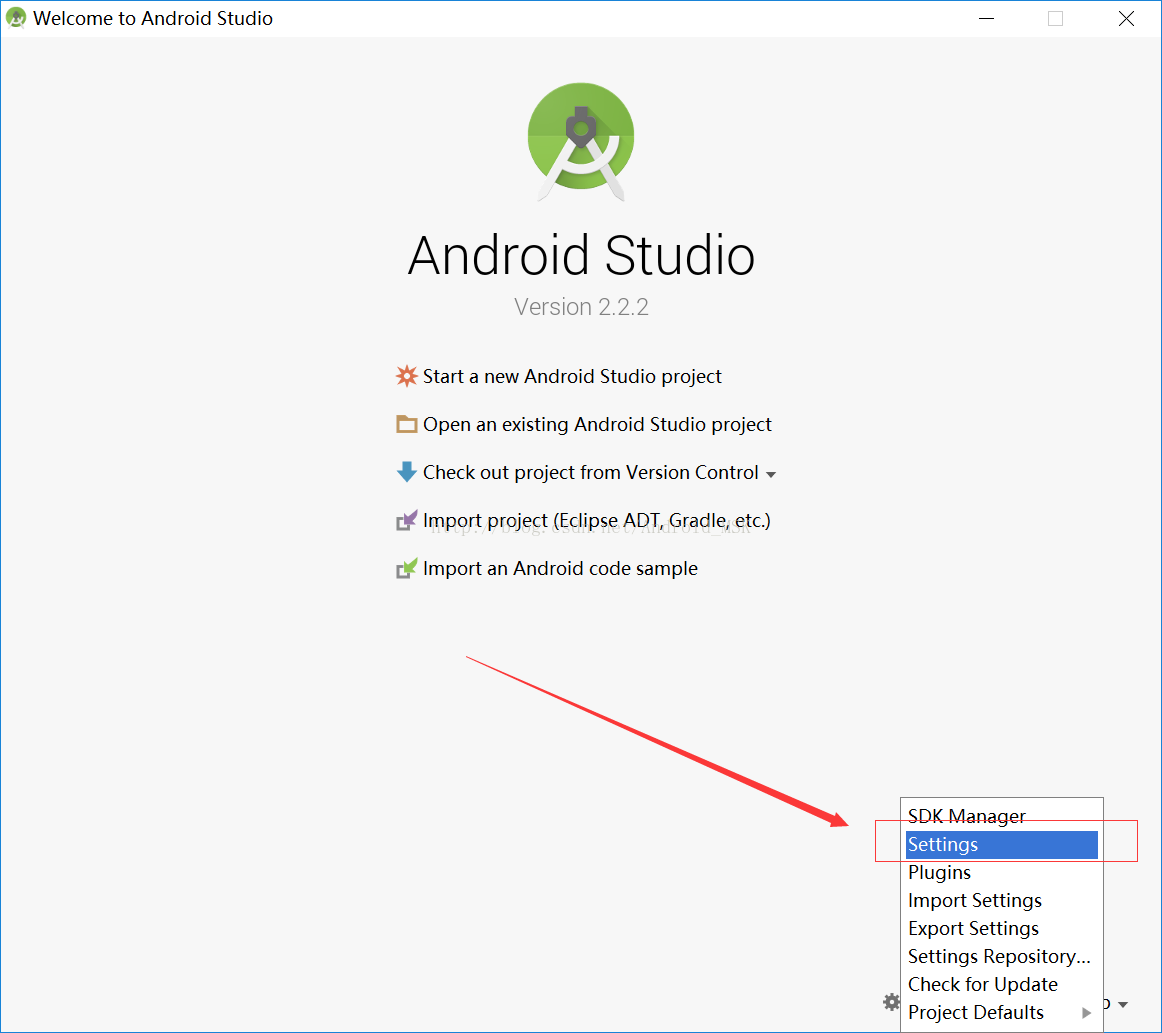Open Plugins from the Configure menu
1162x1033 pixels.
(1001, 873)
